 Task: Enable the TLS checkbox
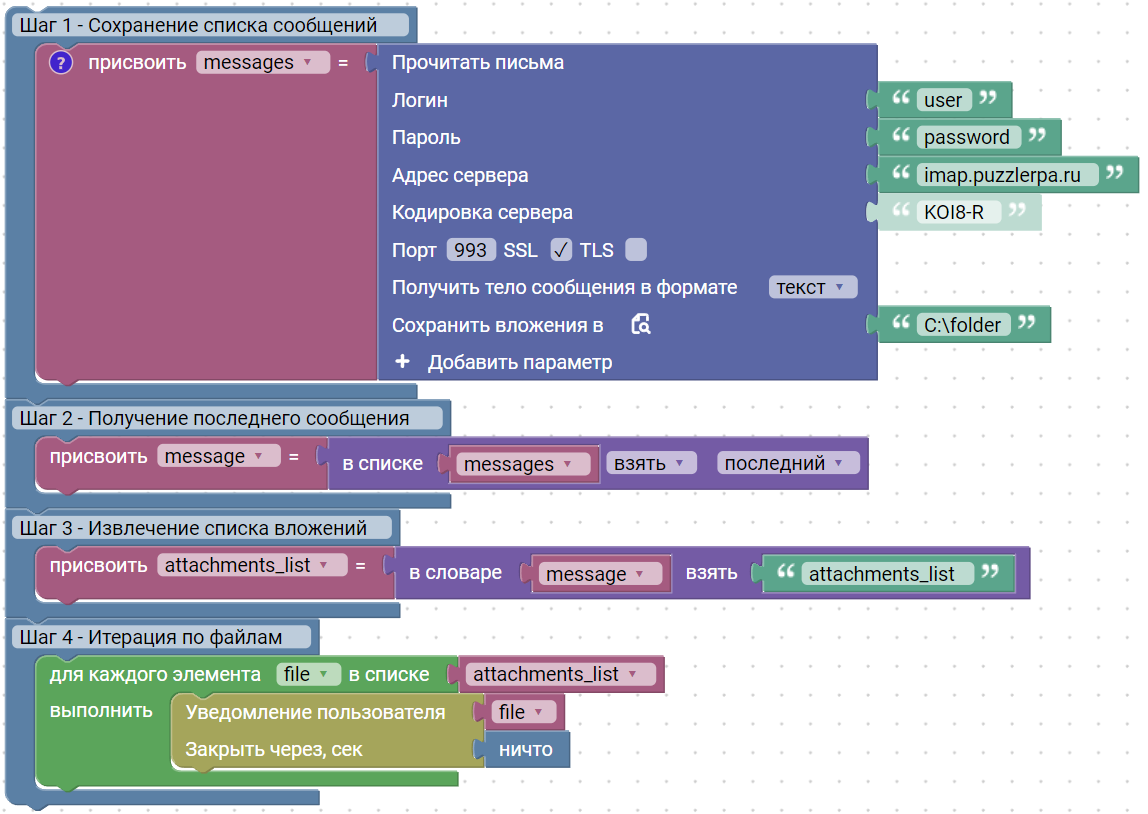pos(636,250)
